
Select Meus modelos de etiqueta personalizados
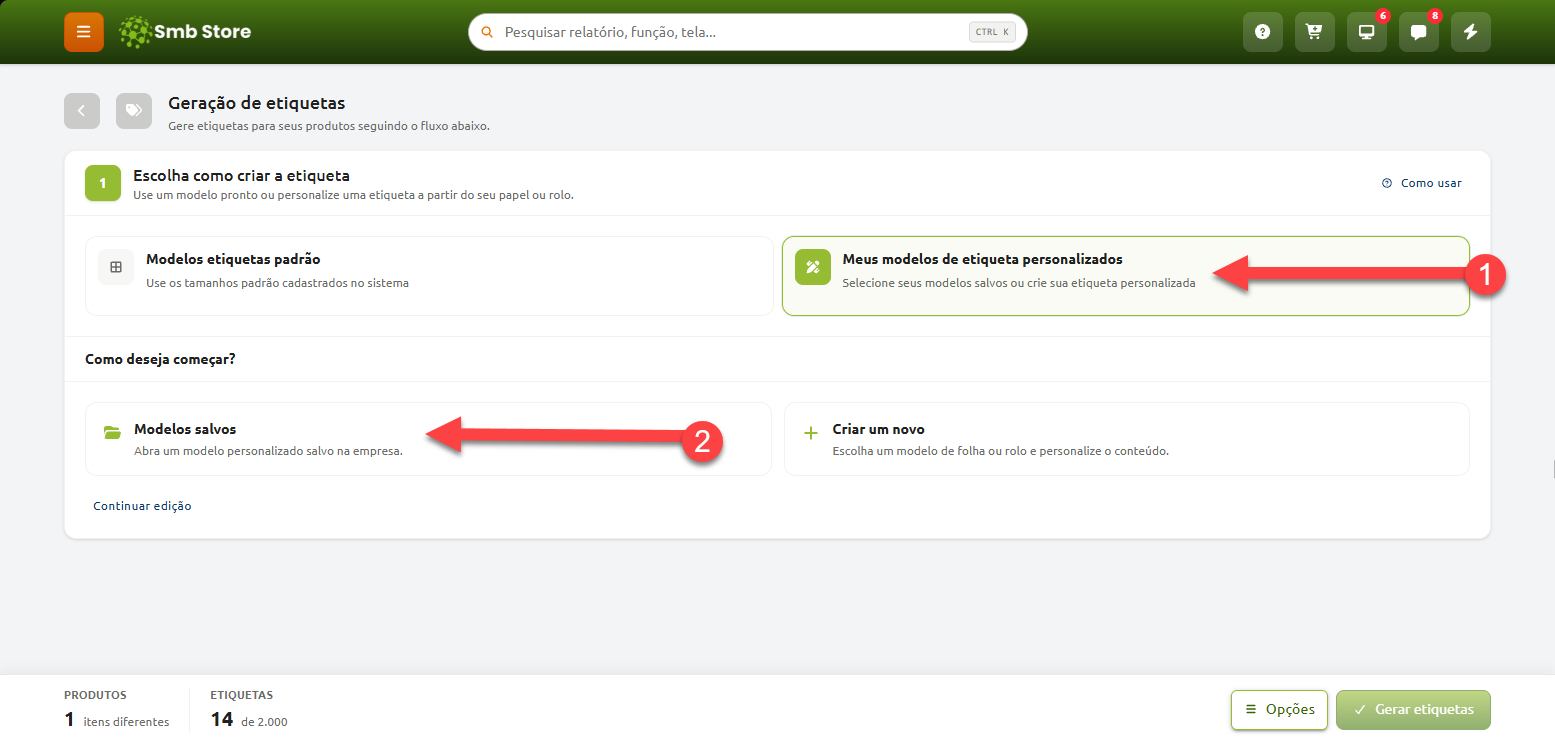point(1126,276)
